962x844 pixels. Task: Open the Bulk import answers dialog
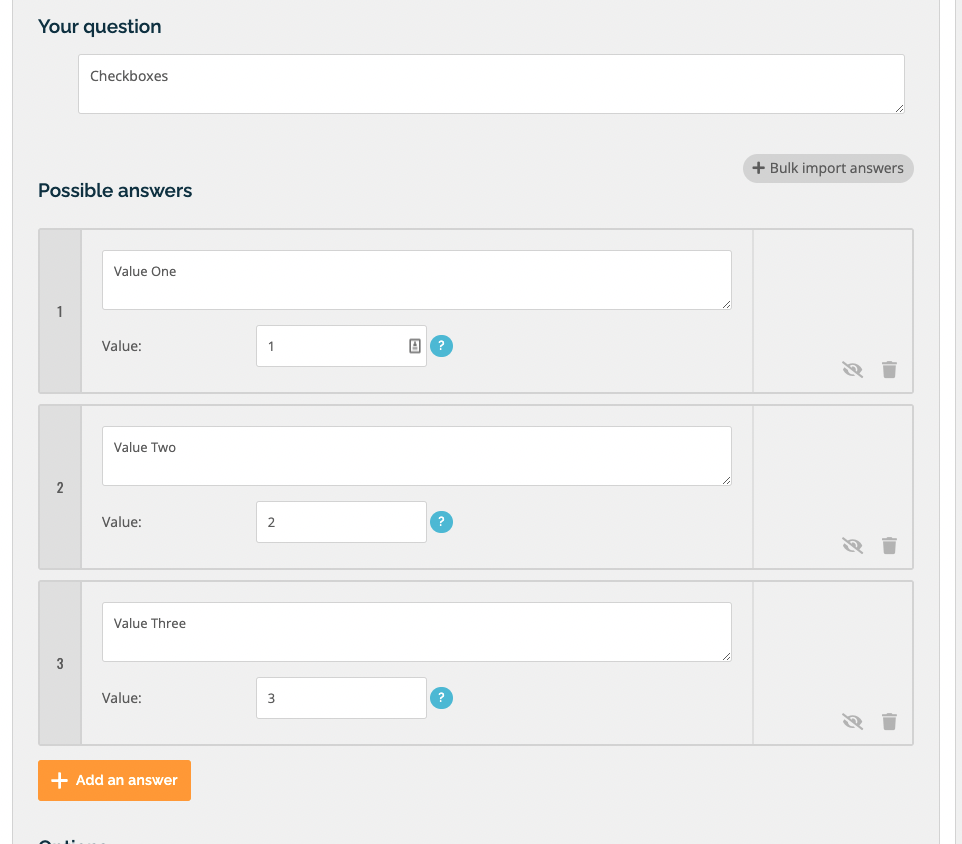point(827,168)
